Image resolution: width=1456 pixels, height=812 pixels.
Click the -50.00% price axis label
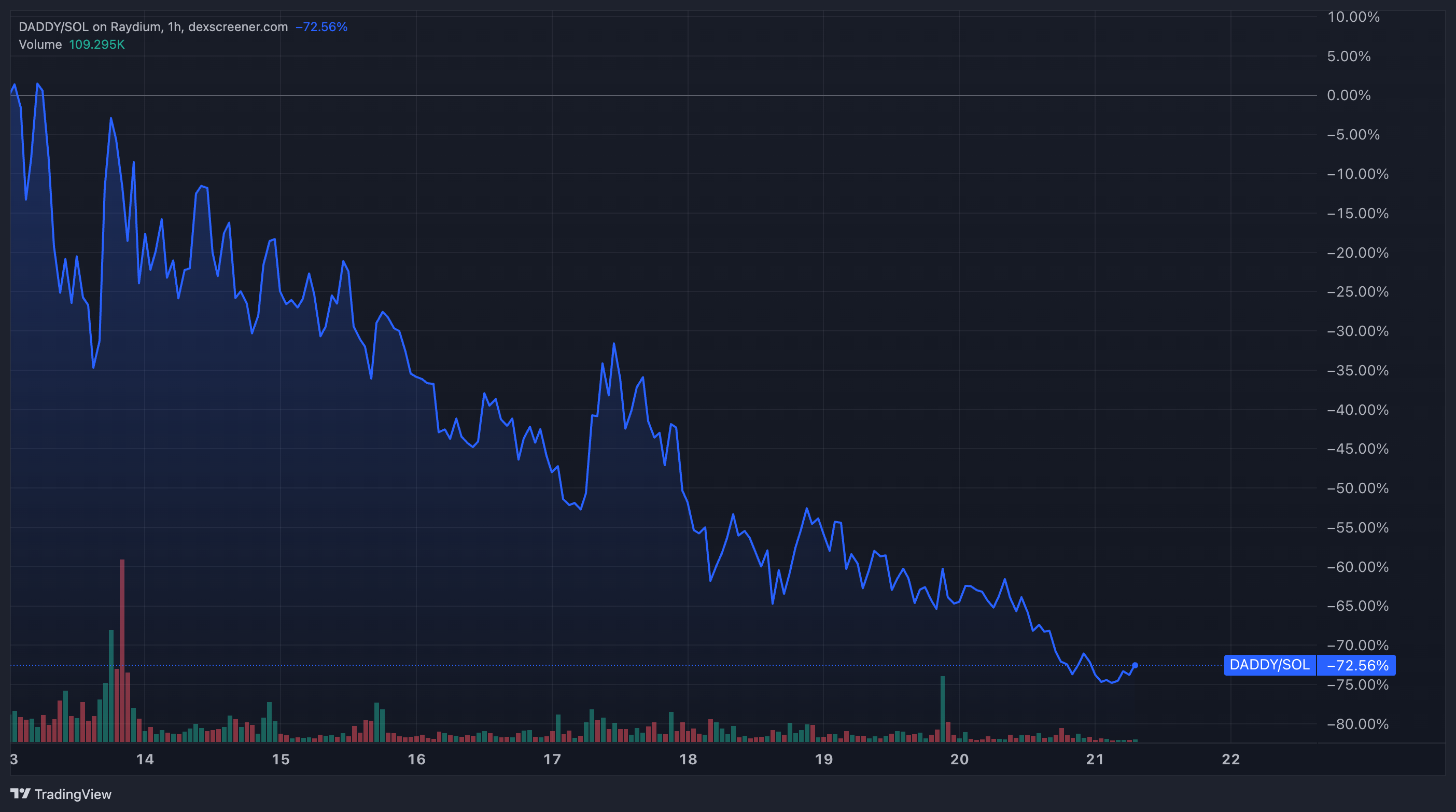click(x=1357, y=487)
